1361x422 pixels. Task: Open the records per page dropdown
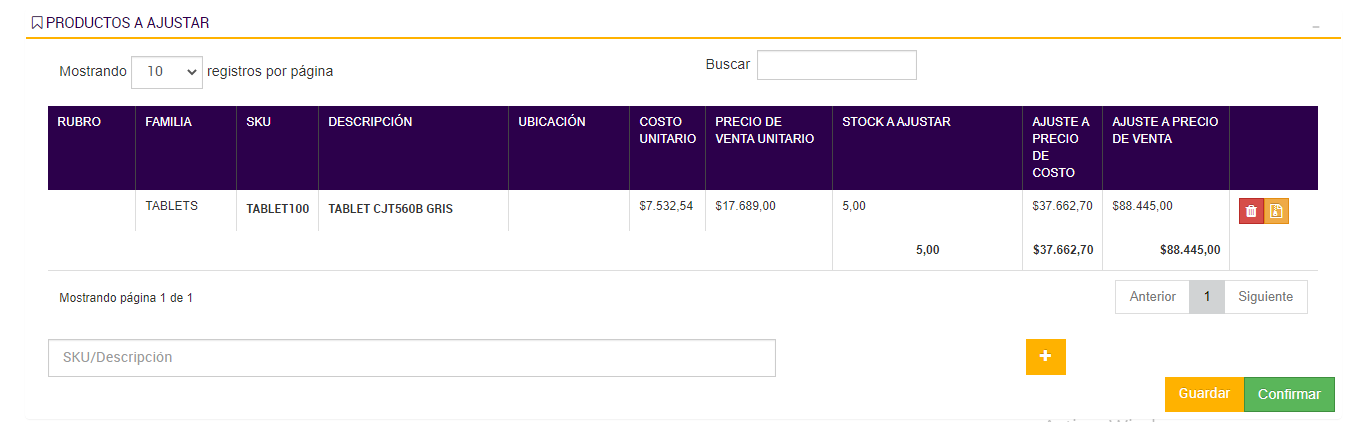tap(166, 72)
